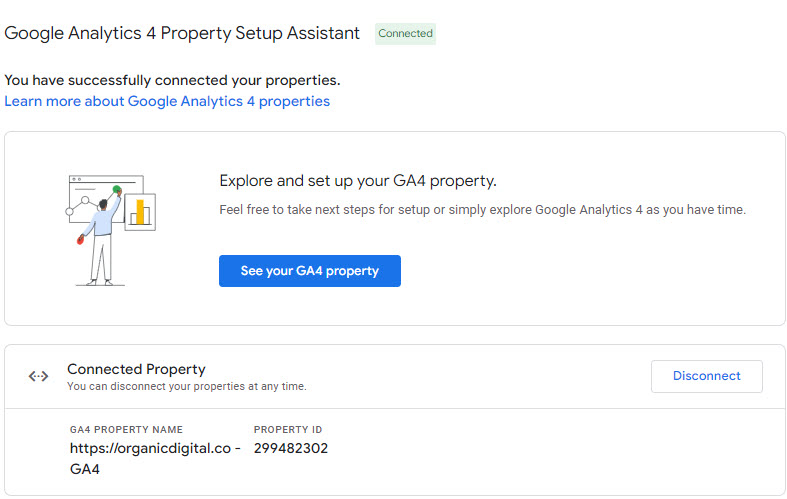Click the green Connected status badge

click(405, 34)
